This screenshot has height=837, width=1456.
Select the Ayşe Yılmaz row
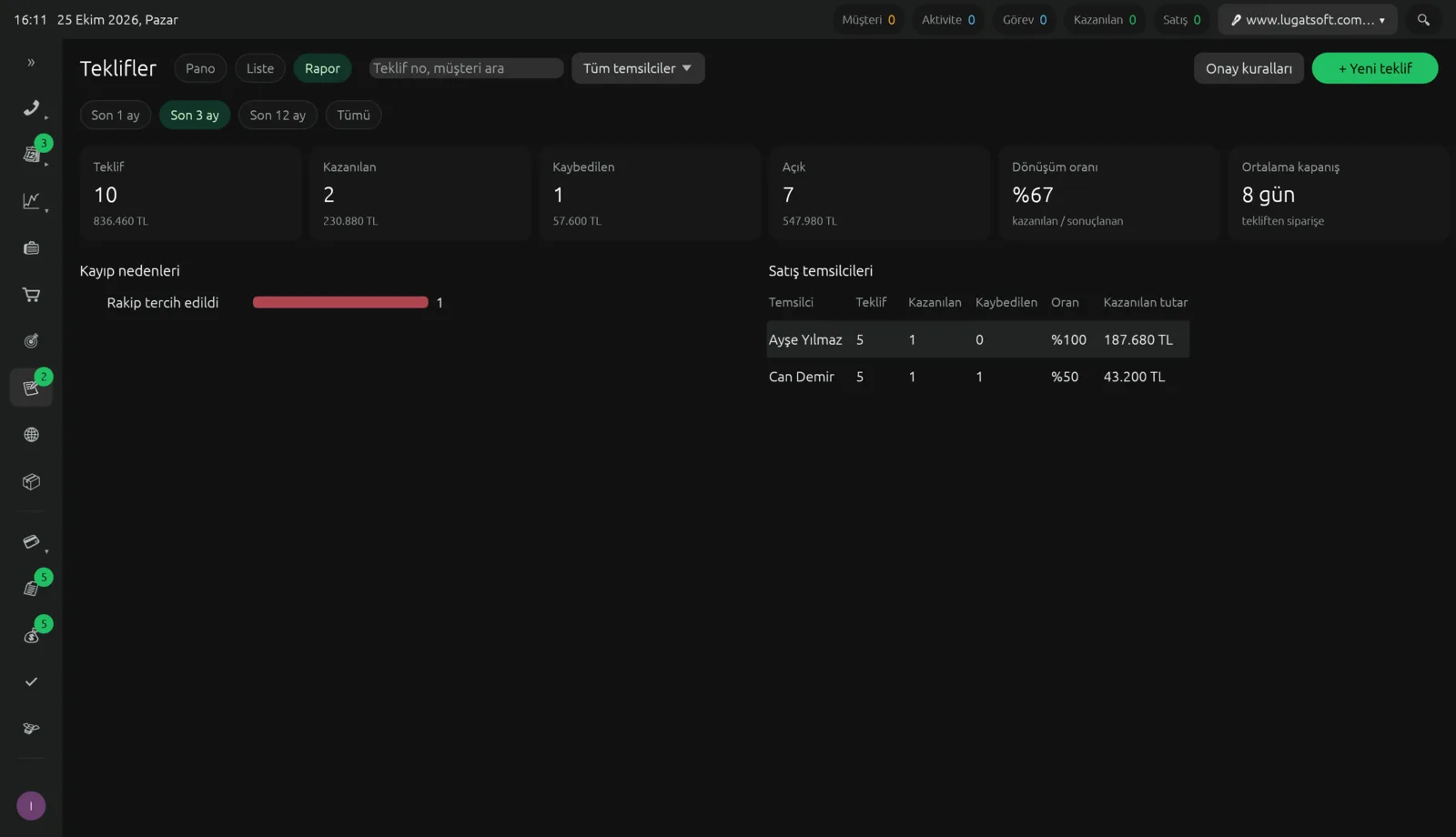coord(978,339)
